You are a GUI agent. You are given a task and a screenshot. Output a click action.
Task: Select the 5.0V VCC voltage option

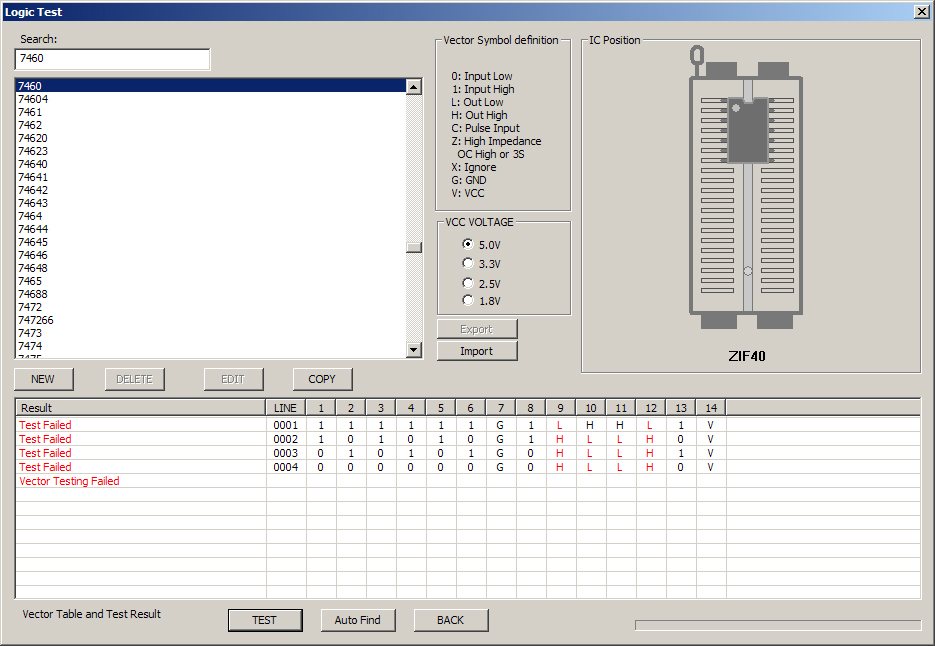pos(468,245)
